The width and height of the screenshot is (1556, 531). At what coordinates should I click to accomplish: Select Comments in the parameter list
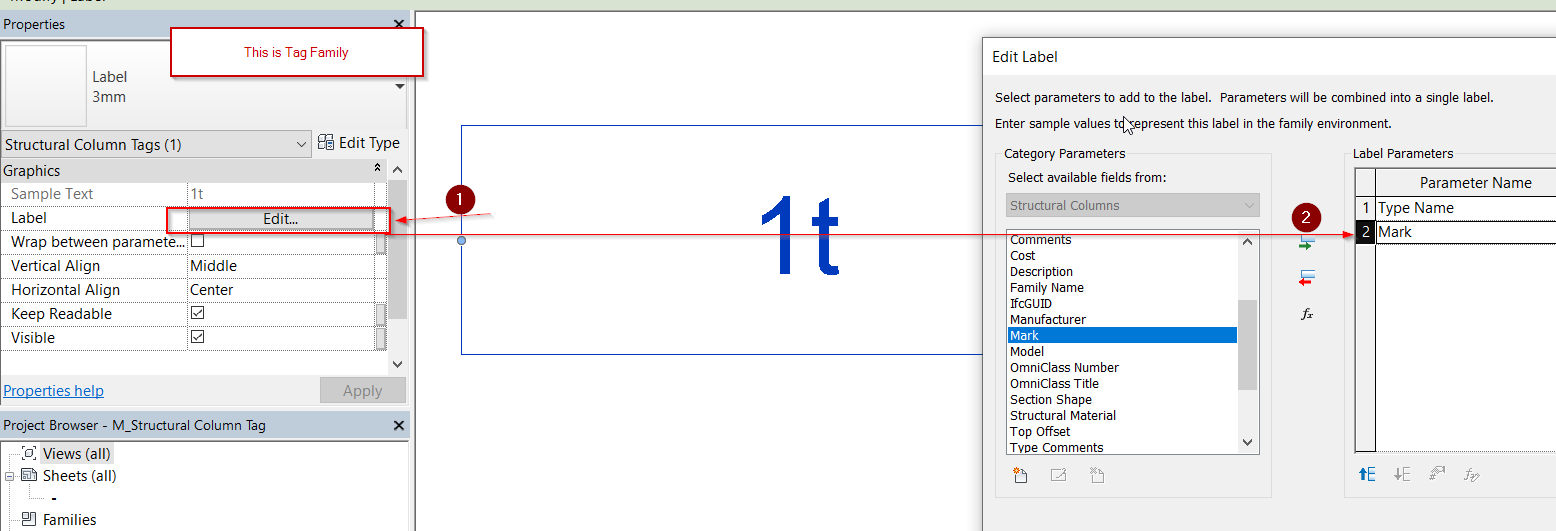tap(1040, 240)
